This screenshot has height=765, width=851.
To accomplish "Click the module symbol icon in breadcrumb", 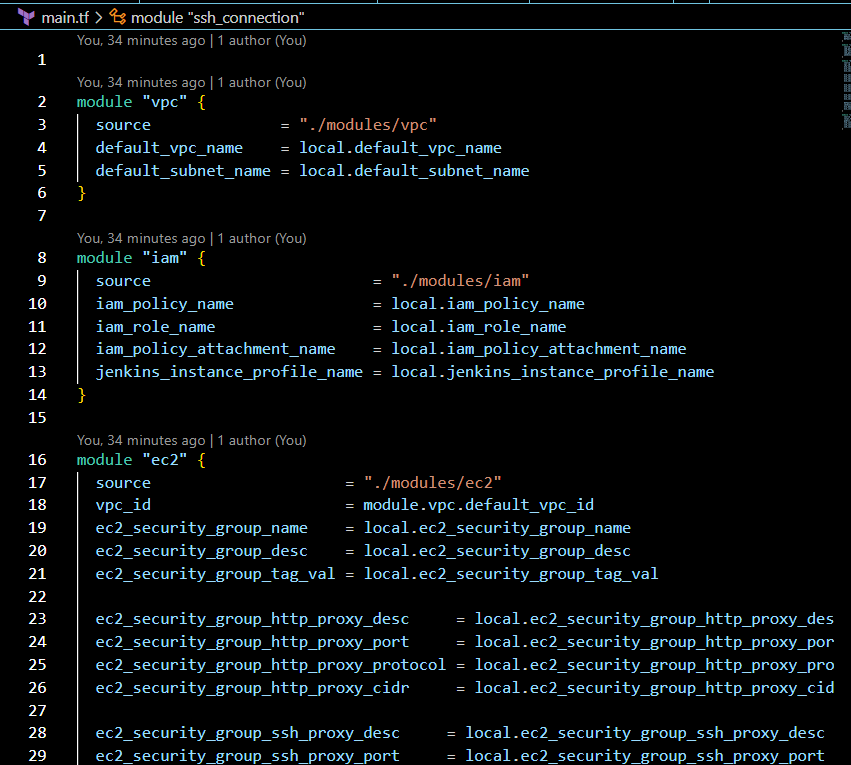I will tap(118, 17).
